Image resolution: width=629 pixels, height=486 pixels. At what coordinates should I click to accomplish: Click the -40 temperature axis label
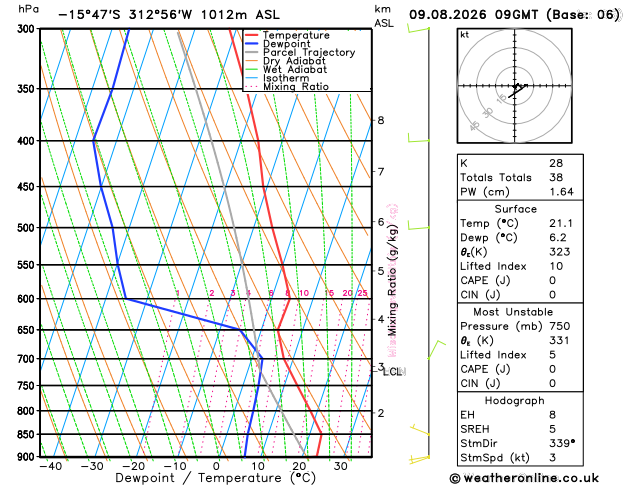(51, 466)
